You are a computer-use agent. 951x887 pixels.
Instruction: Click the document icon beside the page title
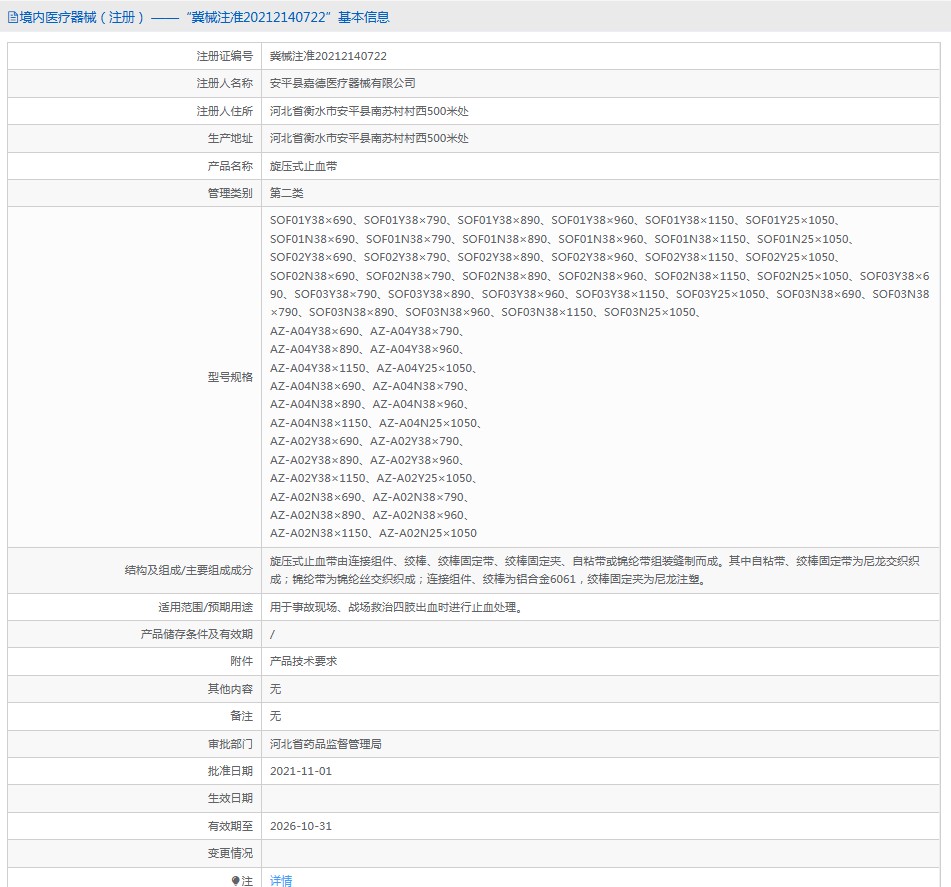12,18
